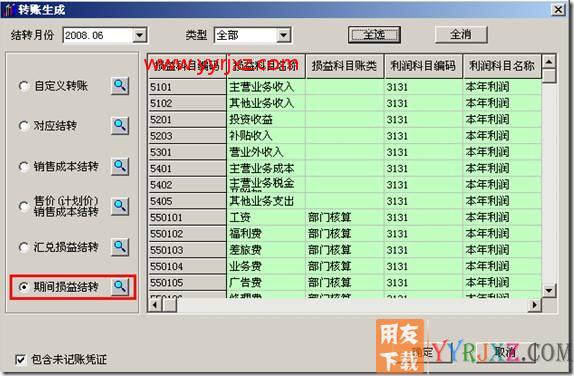The width and height of the screenshot is (574, 376).
Task: Click the 业务费 cell
Action: [x=266, y=266]
